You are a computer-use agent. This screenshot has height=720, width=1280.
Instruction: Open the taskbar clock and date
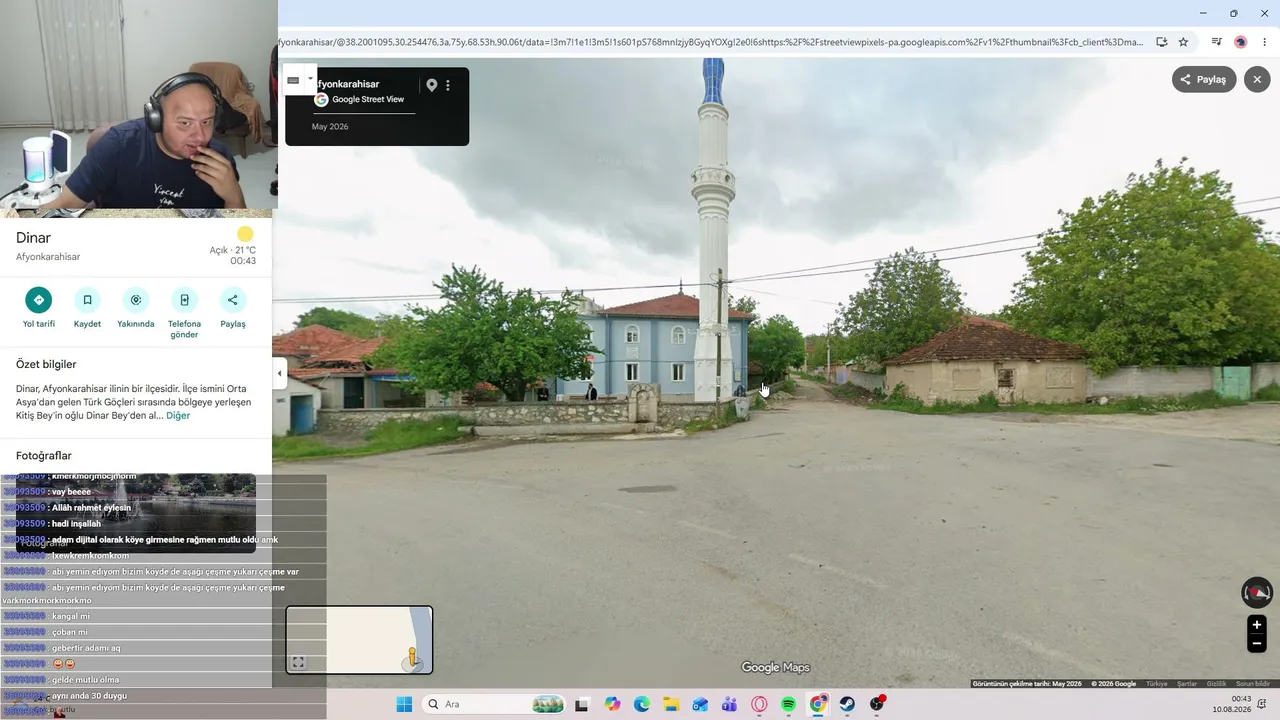1232,704
